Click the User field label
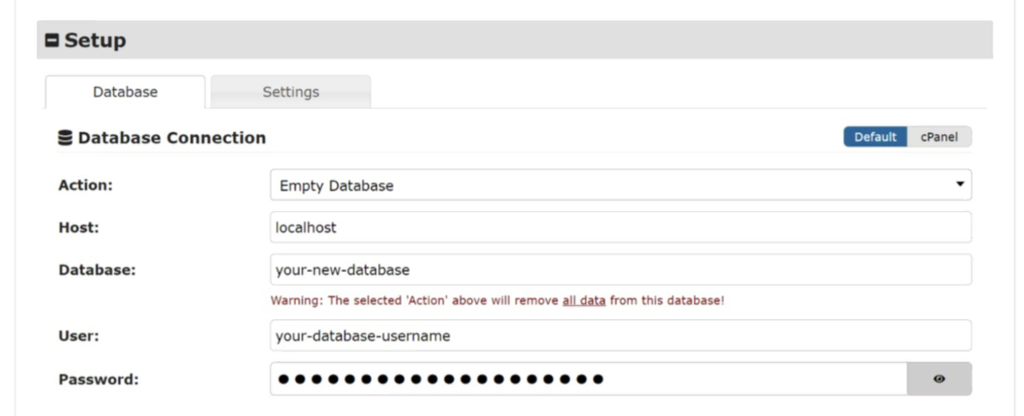This screenshot has height=416, width=1024. tap(79, 336)
